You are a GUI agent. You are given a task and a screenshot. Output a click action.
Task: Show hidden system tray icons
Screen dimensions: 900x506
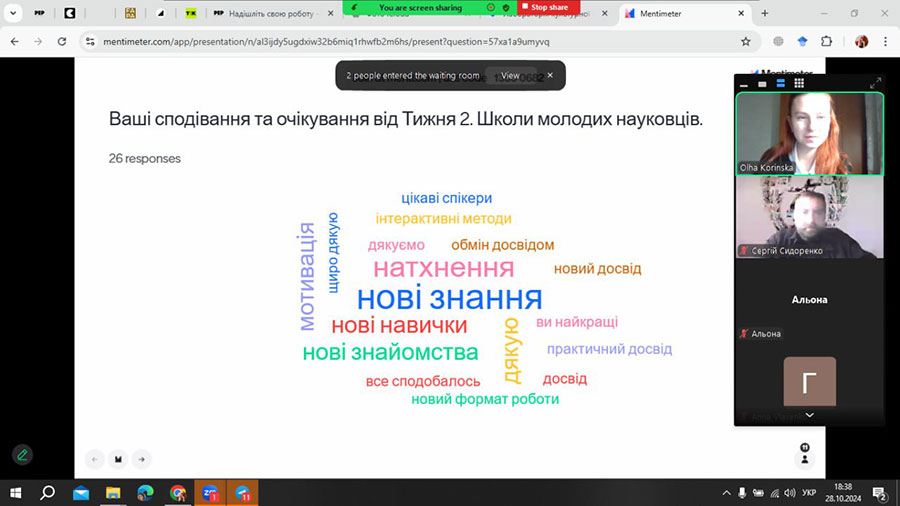click(726, 493)
